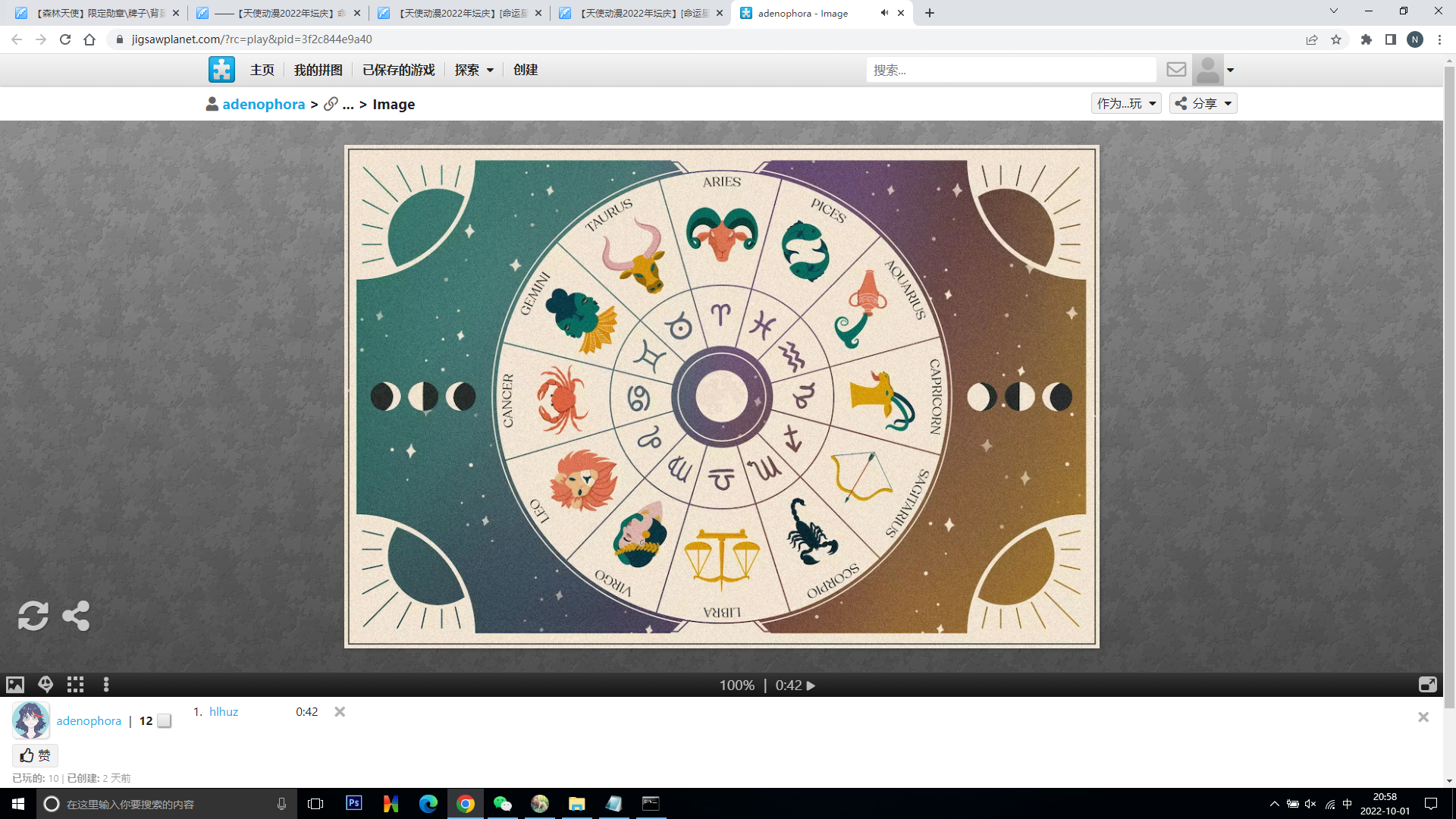Image resolution: width=1456 pixels, height=819 pixels.
Task: Go to 我的拼图 menu item
Action: coord(318,70)
